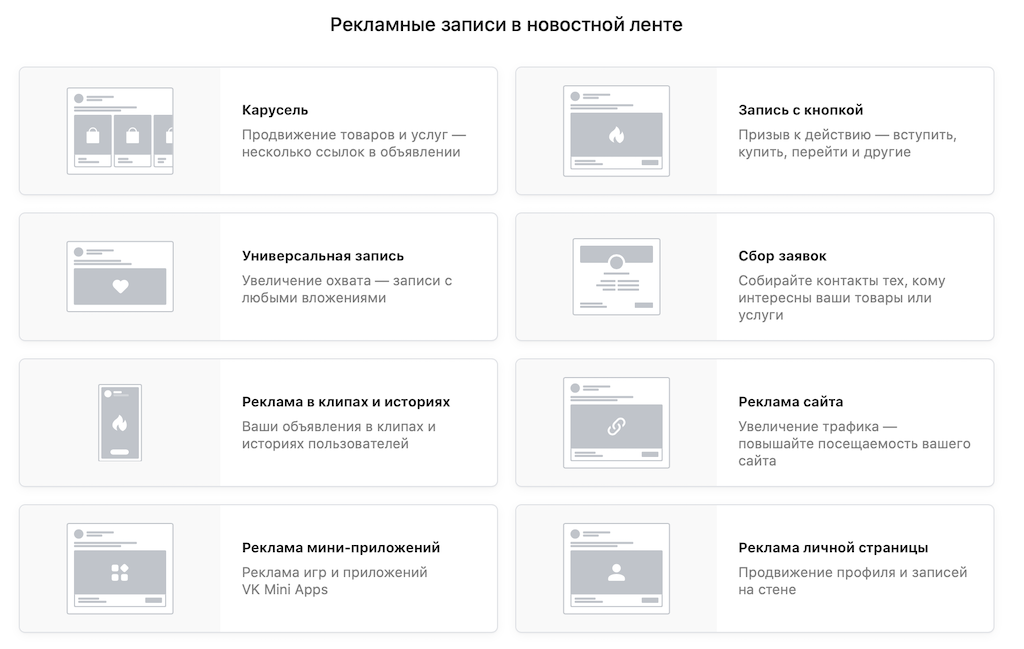The image size is (1024, 649).
Task: Click the person icon on Реклама личной страницы
Action: coord(617,572)
